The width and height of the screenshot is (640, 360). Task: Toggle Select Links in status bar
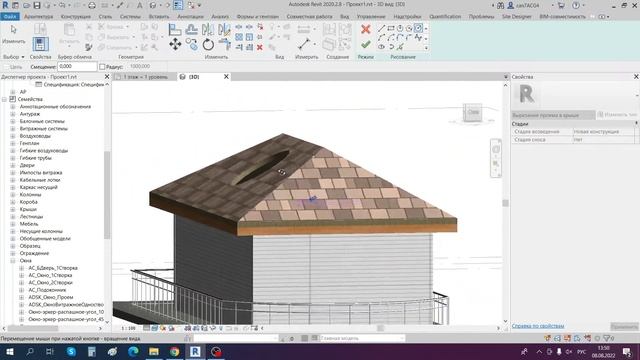click(547, 338)
